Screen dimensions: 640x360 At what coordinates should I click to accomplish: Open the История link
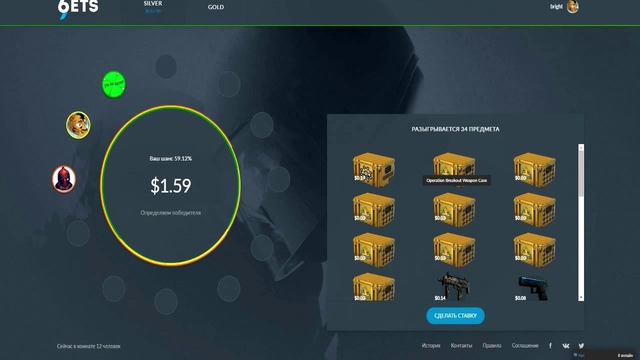click(x=431, y=346)
